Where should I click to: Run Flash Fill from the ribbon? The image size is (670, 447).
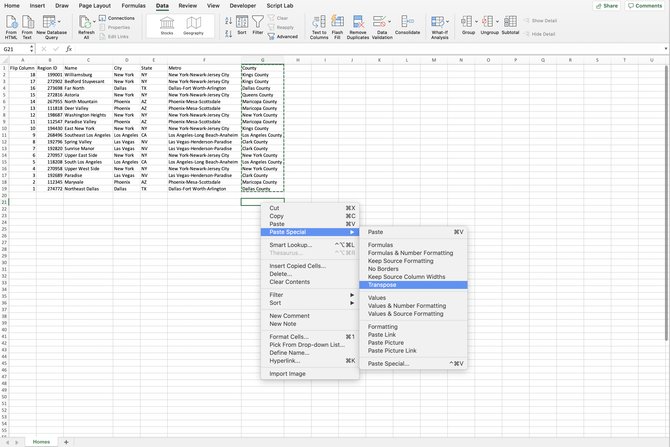coord(338,22)
